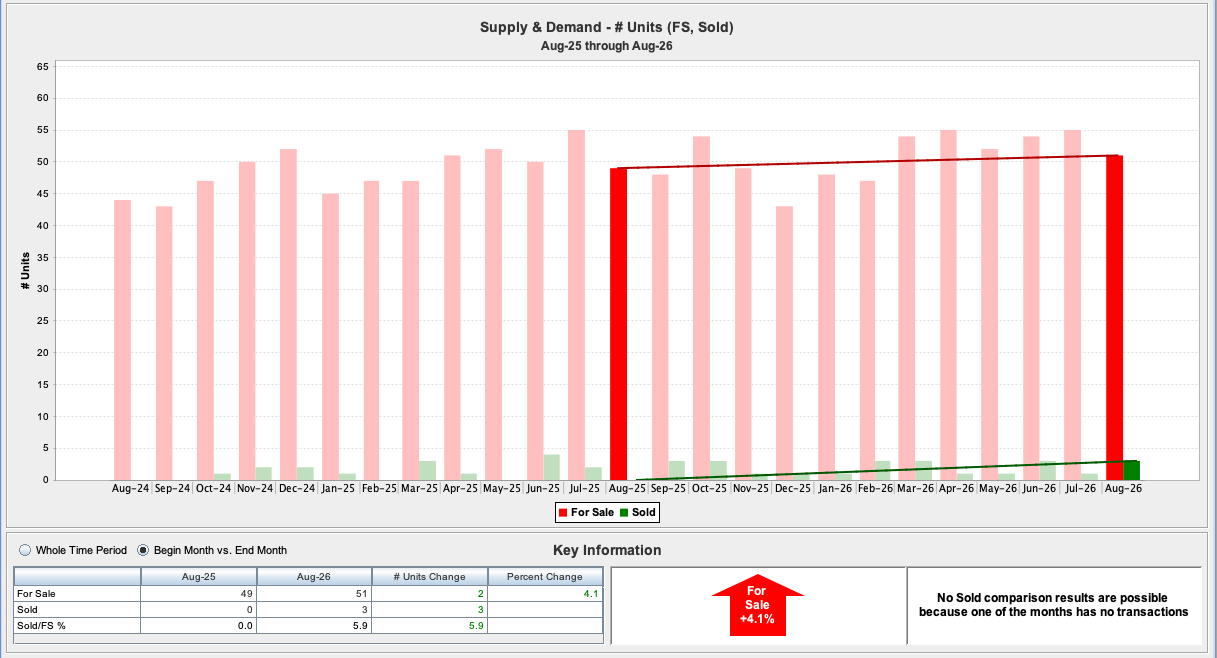Viewport: 1217px width, 658px height.
Task: Click the Supply & Demand chart title
Action: point(608,27)
